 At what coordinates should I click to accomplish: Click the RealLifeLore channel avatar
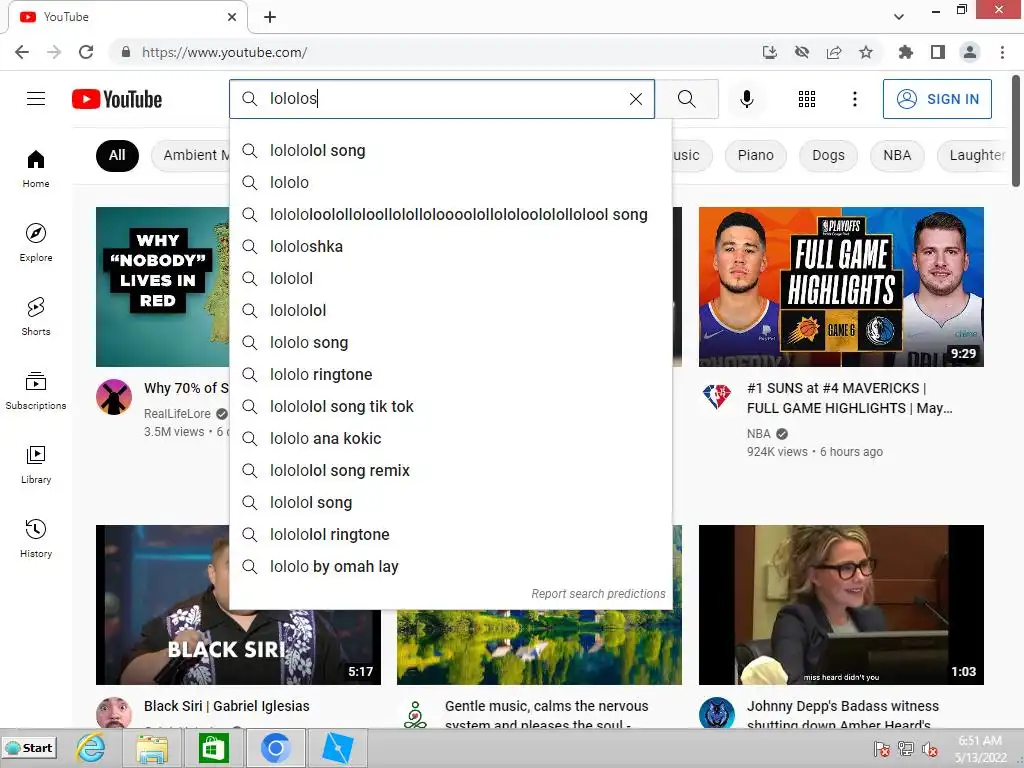[114, 397]
